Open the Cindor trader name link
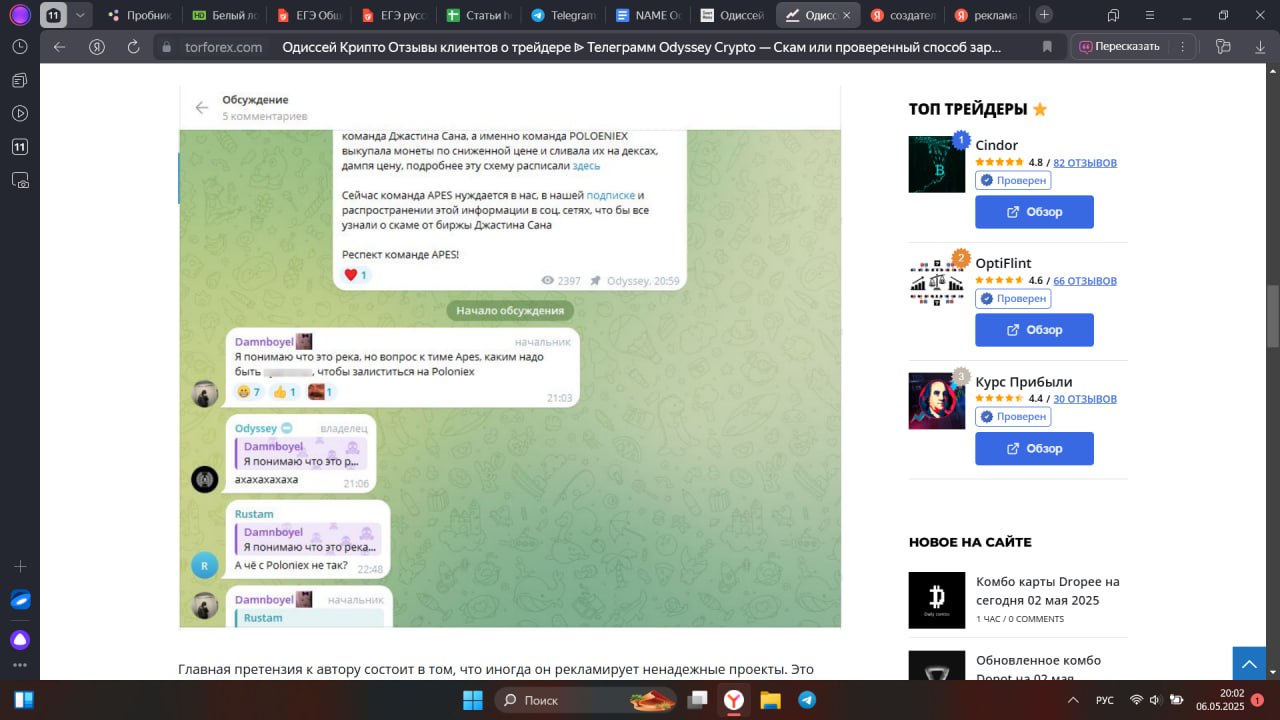Image resolution: width=1280 pixels, height=720 pixels. (996, 145)
